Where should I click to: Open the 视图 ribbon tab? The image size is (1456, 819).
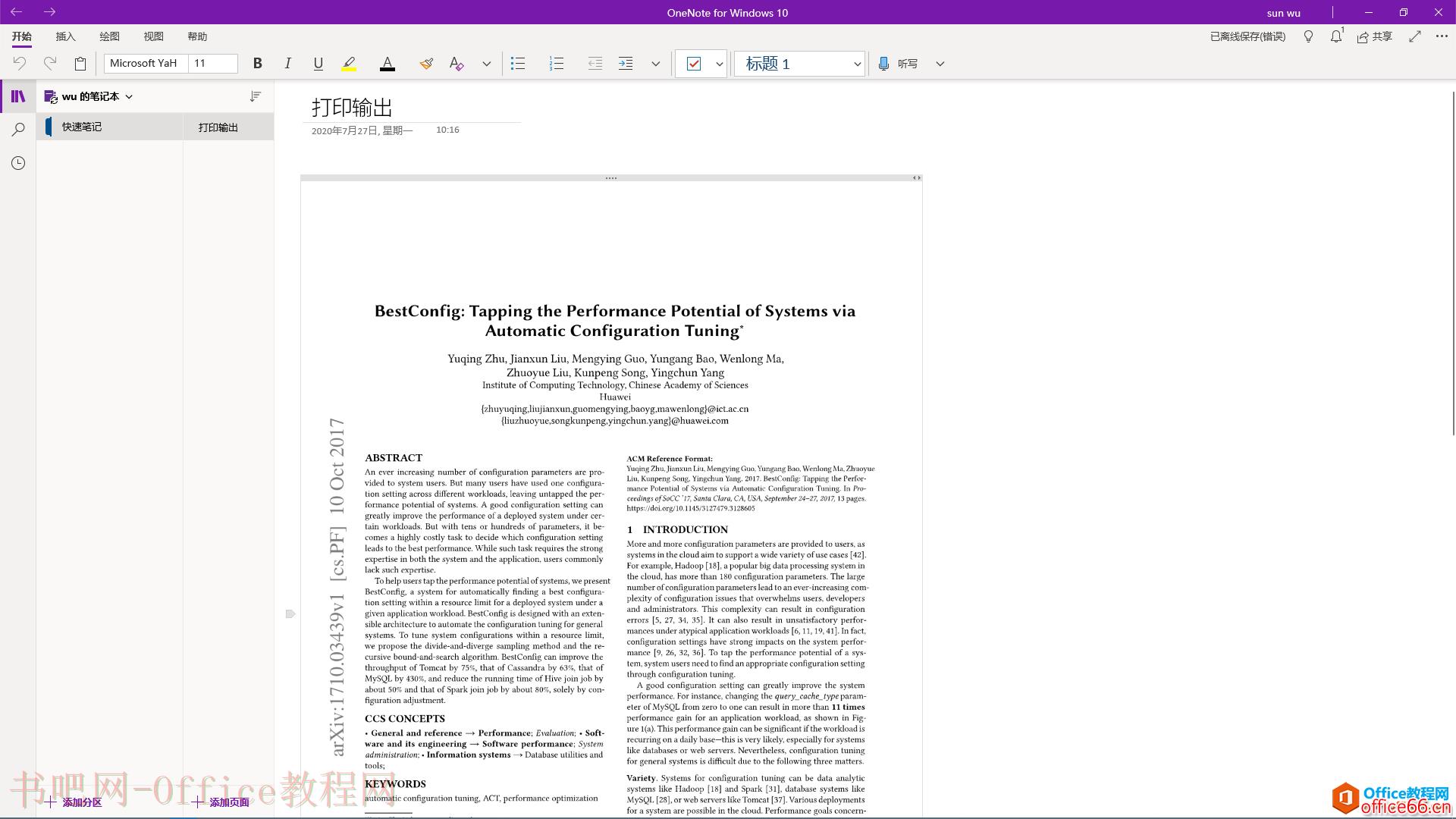coord(154,36)
